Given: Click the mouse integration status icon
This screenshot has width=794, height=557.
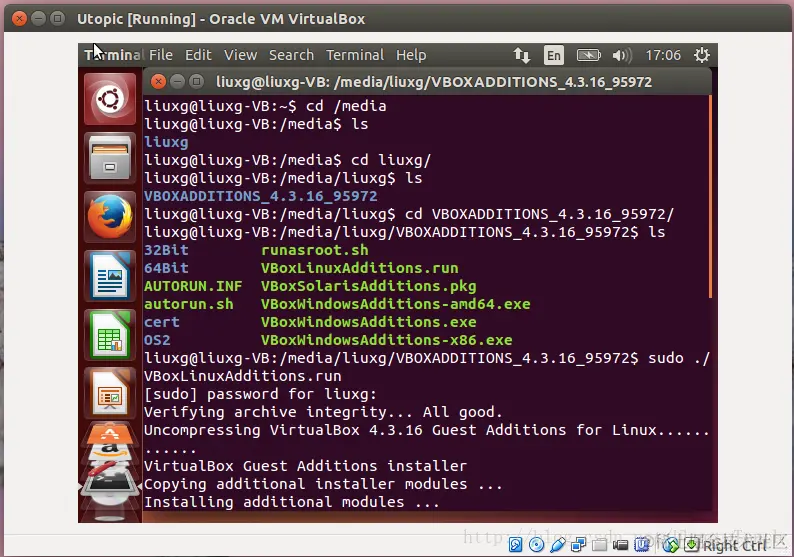Looking at the screenshot, I should click(x=671, y=545).
